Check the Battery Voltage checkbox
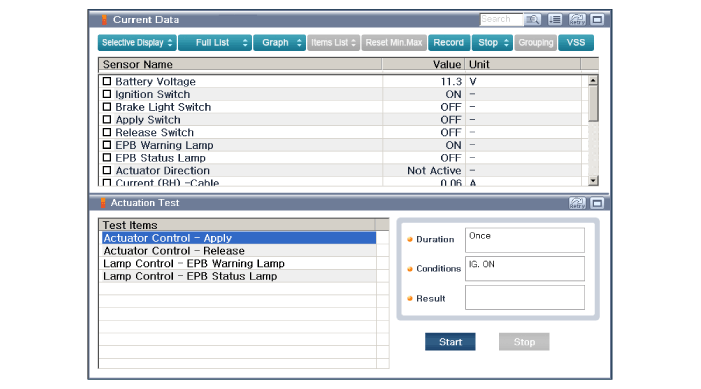701x389 pixels. pos(107,81)
